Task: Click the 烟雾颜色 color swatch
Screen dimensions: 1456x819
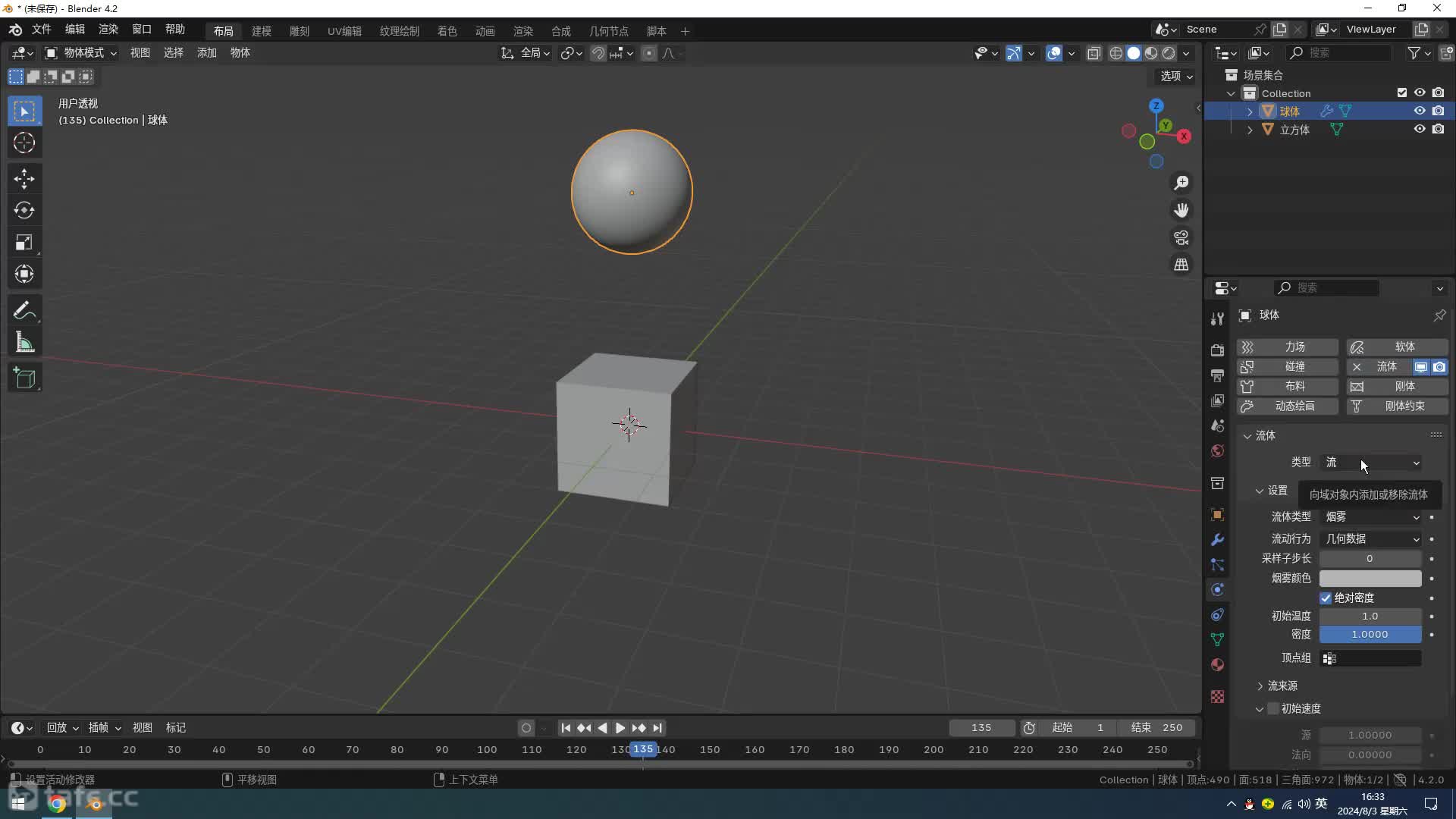Action: pos(1370,579)
